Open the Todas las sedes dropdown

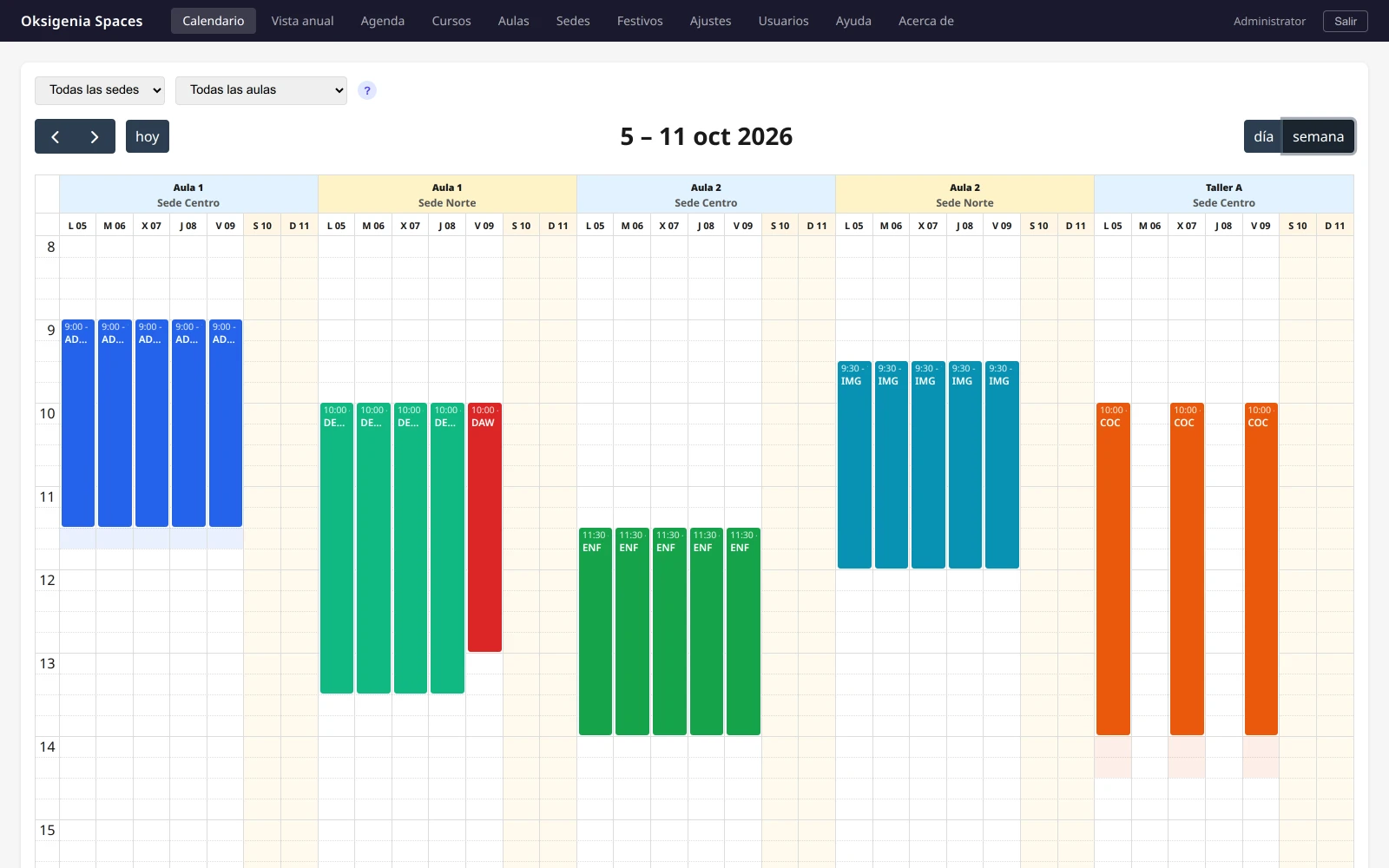tap(100, 90)
